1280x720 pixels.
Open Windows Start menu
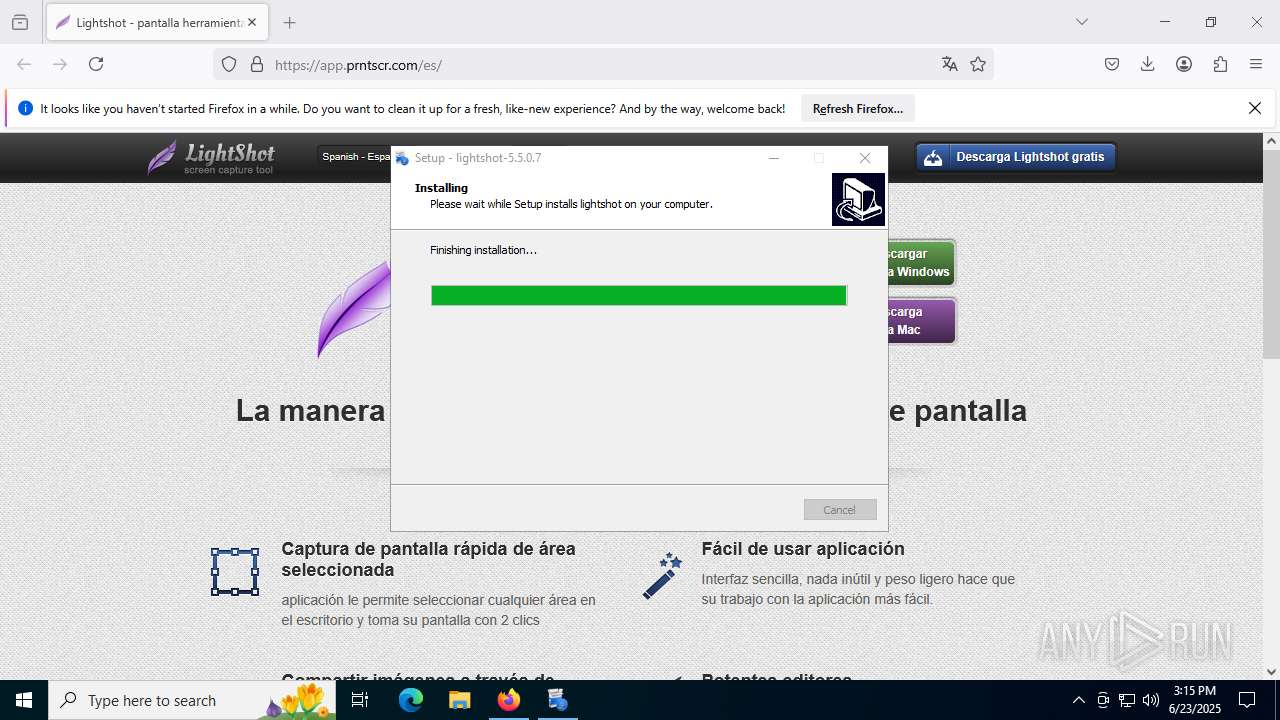click(24, 700)
